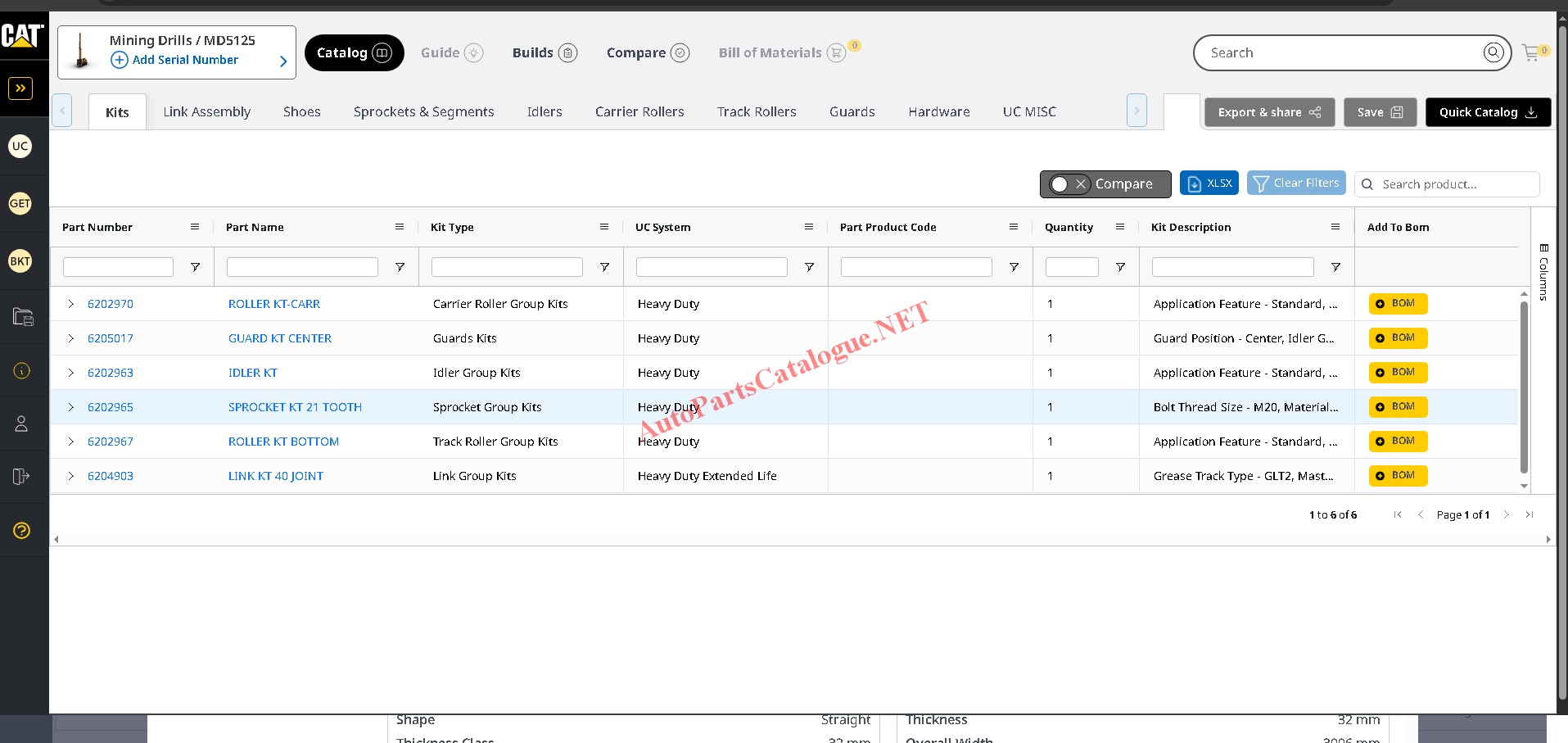1568x743 pixels.
Task: Click the search magnifier icon in top bar
Action: click(1493, 53)
